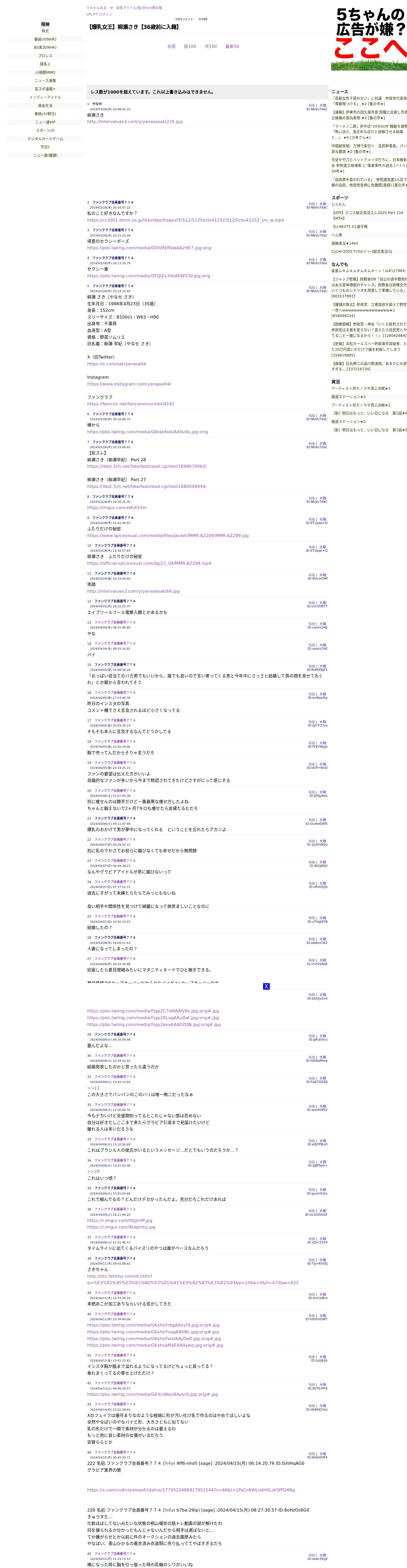Open ハム専 thread link

pyautogui.click(x=337, y=235)
